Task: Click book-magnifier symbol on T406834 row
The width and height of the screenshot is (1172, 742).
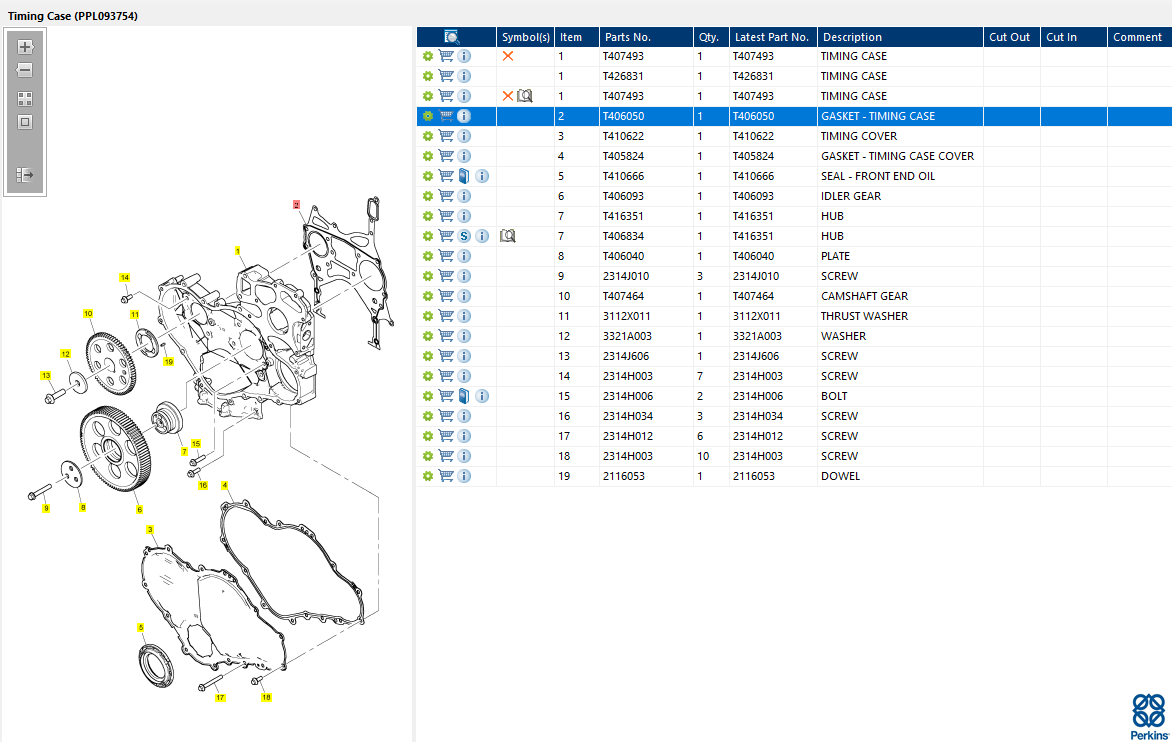Action: (x=507, y=236)
